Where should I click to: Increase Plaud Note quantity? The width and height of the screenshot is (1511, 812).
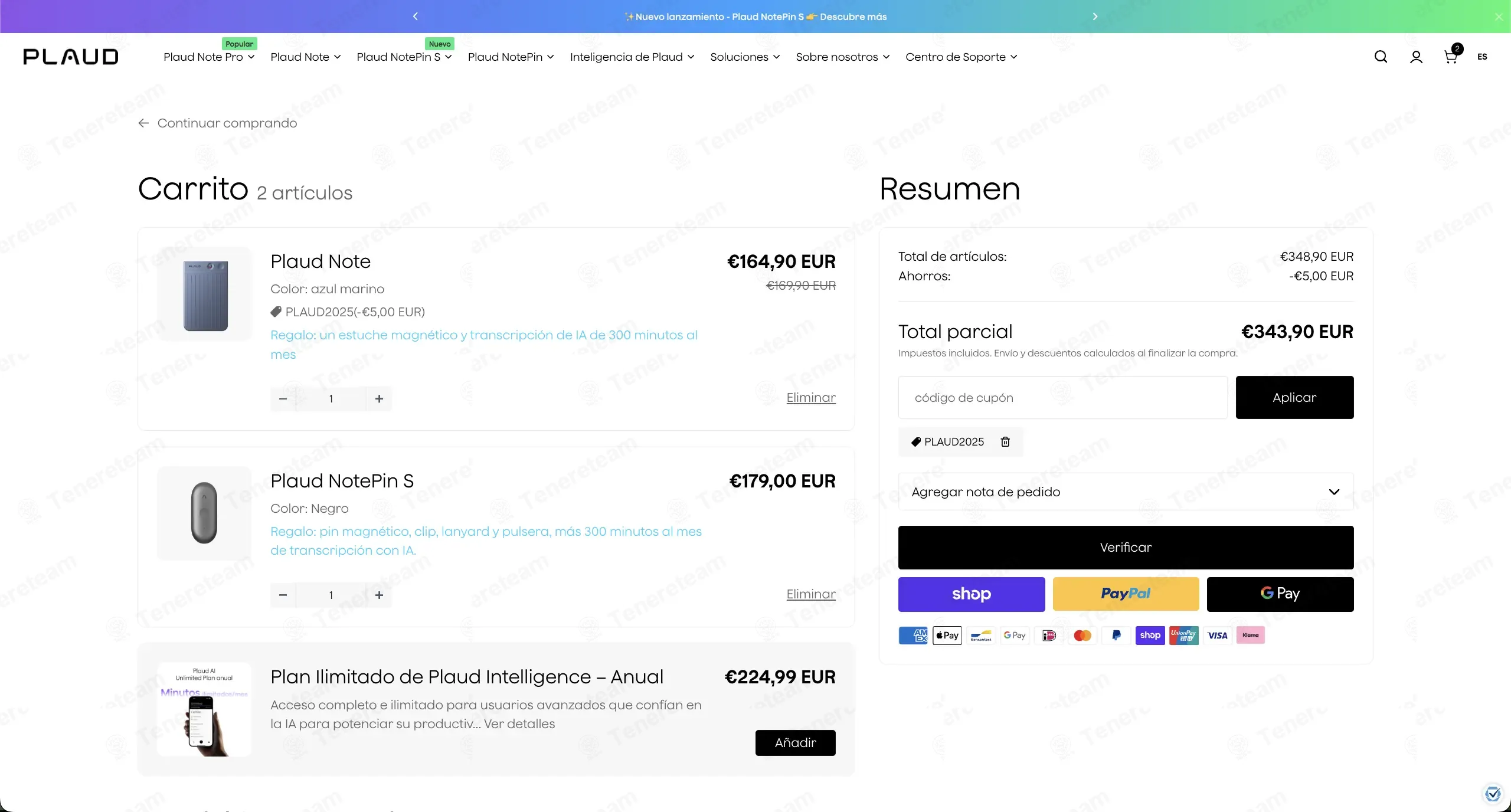pyautogui.click(x=379, y=399)
